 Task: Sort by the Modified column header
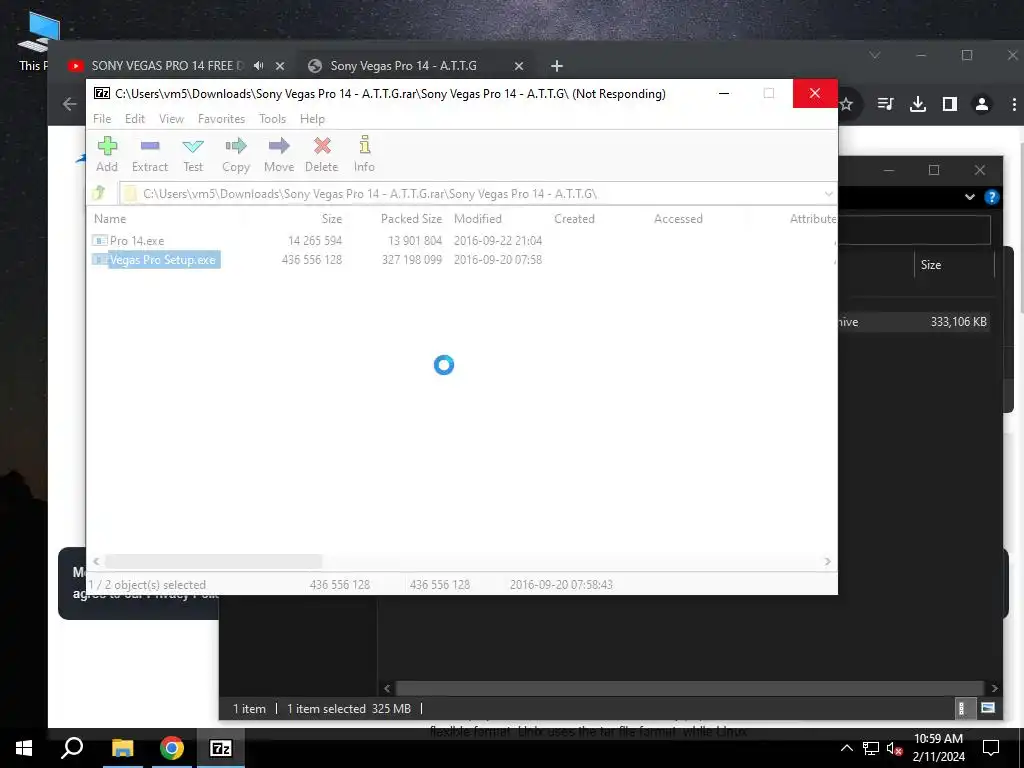point(477,219)
